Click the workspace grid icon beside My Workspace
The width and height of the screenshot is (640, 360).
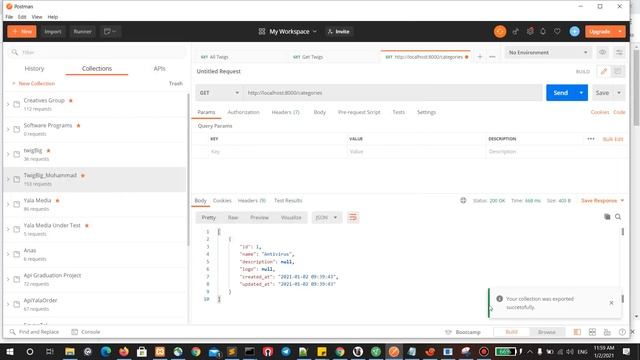coord(262,31)
